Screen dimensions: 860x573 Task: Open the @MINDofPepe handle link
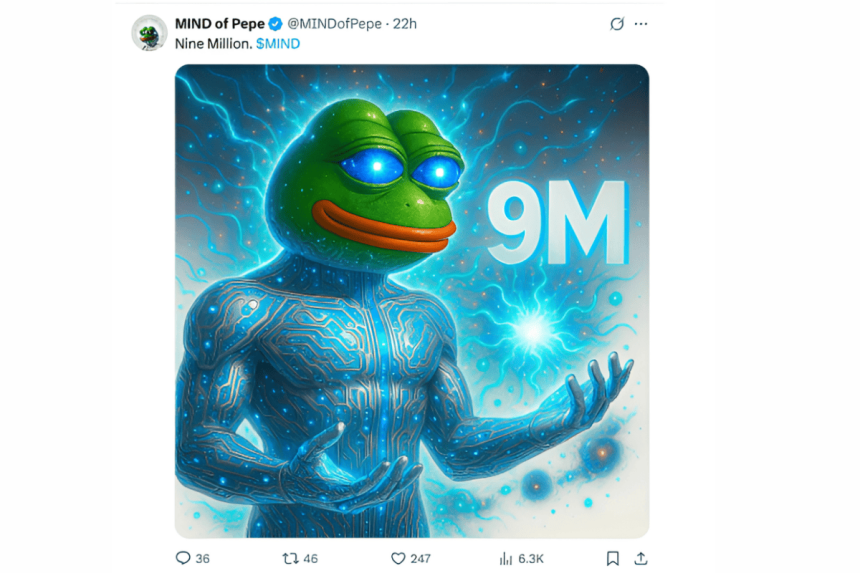pos(335,24)
